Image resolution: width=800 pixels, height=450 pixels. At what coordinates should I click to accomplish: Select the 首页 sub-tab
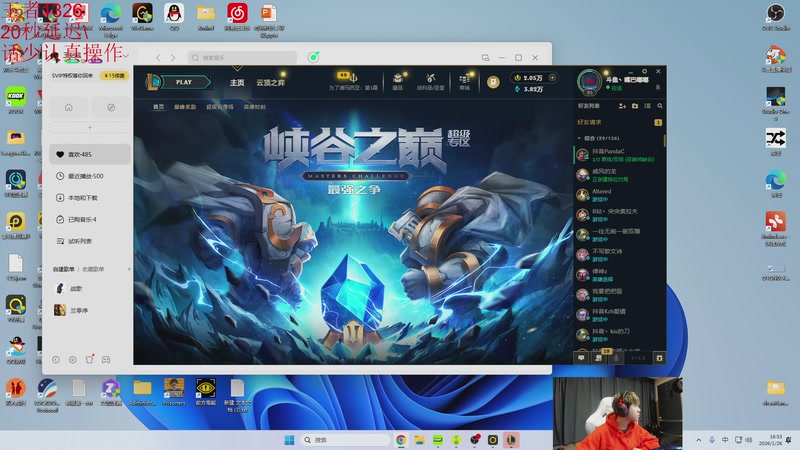point(159,107)
